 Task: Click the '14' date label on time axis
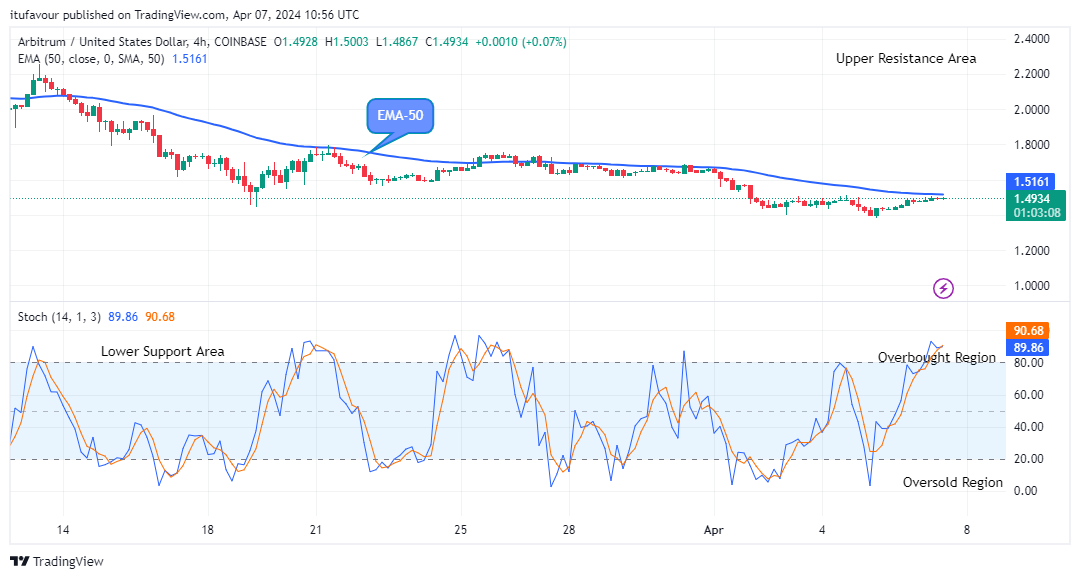63,530
